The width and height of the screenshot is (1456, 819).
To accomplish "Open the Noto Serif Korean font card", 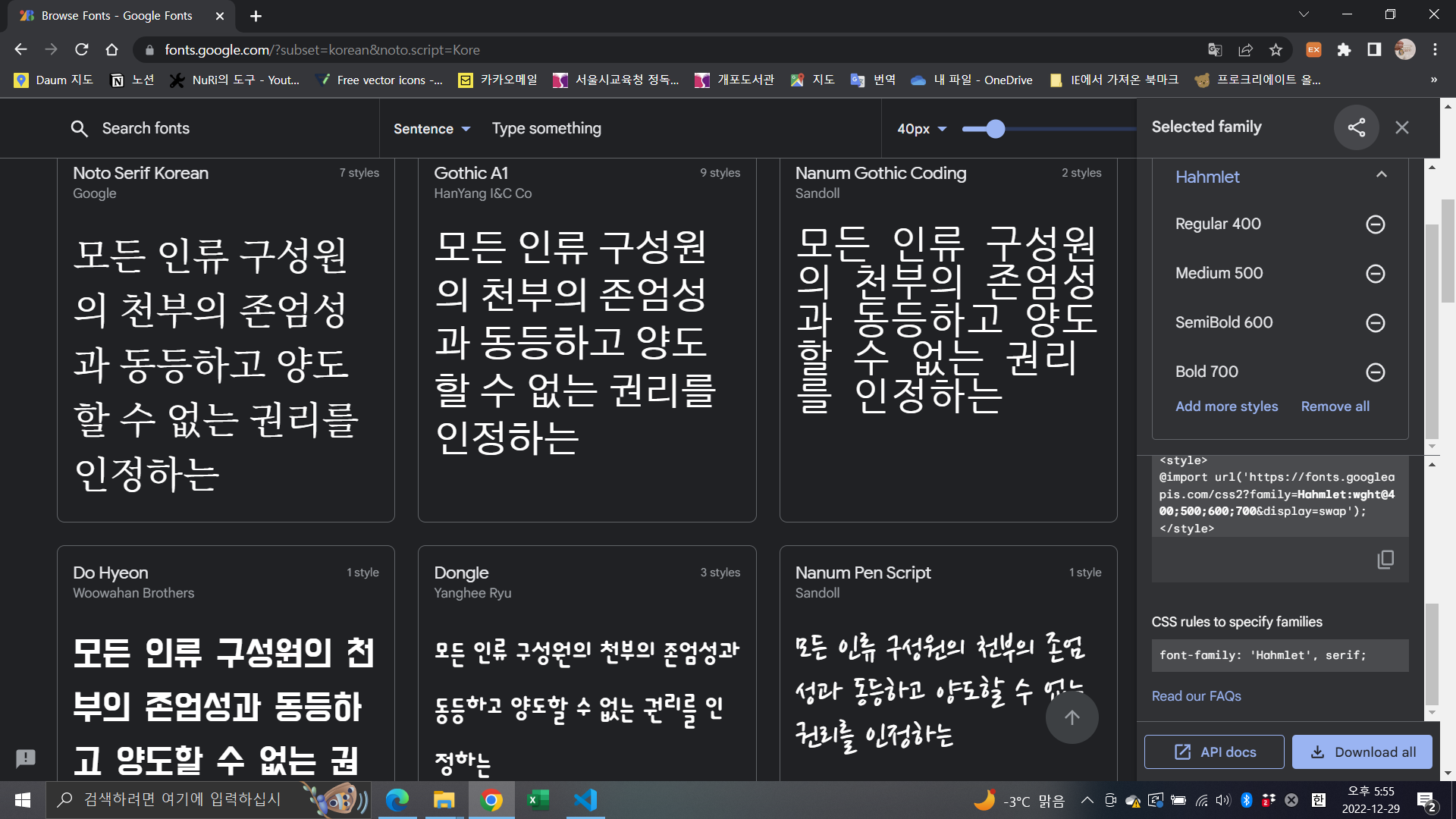I will coord(225,340).
